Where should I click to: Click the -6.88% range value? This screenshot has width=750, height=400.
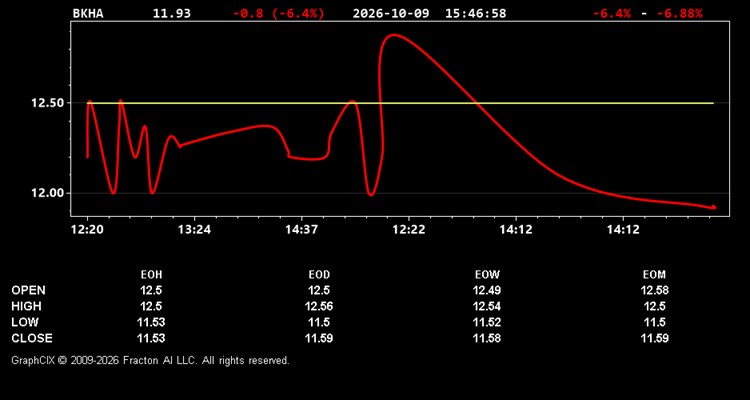[680, 13]
